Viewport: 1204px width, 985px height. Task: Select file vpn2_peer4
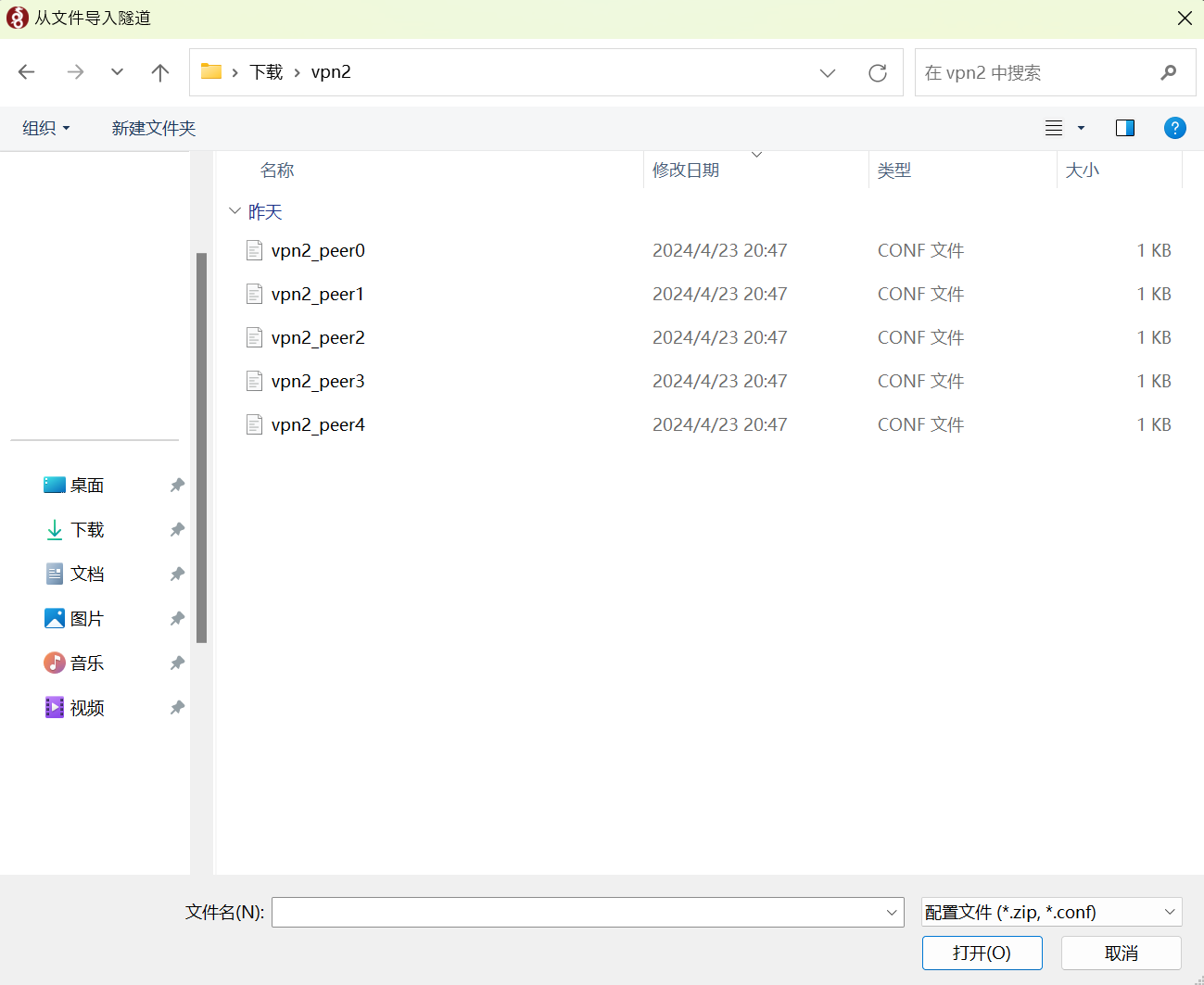[318, 424]
